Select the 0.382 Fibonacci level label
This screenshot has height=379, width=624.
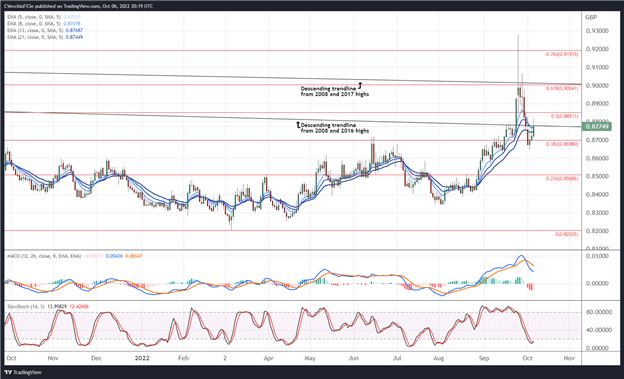(x=562, y=144)
